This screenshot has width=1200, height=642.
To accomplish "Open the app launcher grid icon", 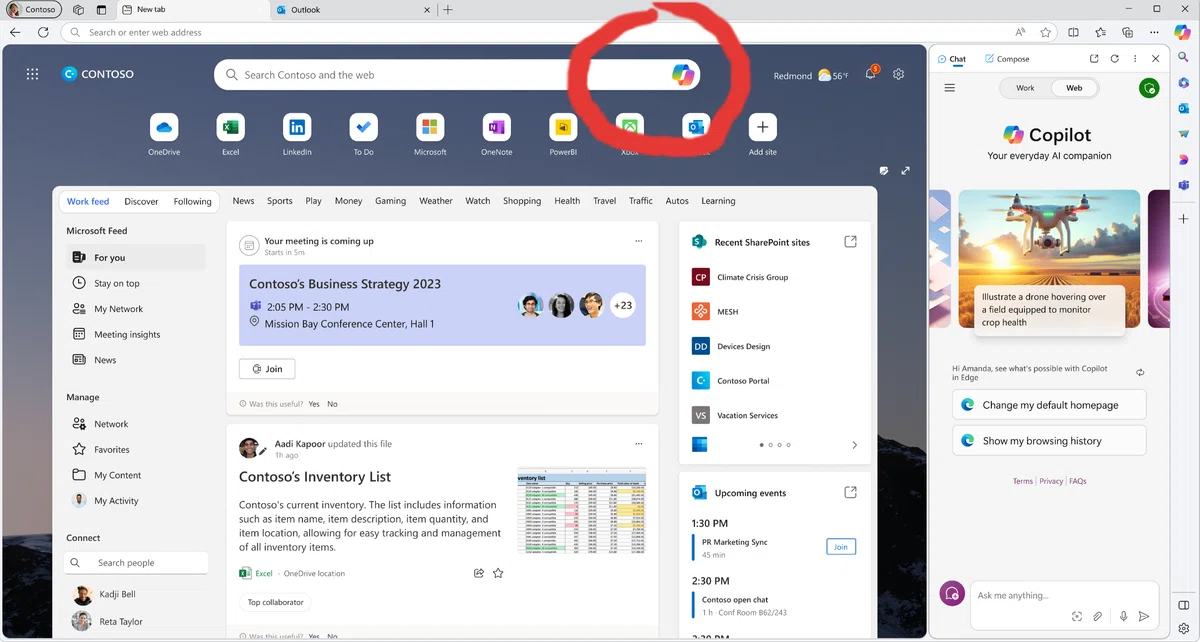I will [32, 74].
